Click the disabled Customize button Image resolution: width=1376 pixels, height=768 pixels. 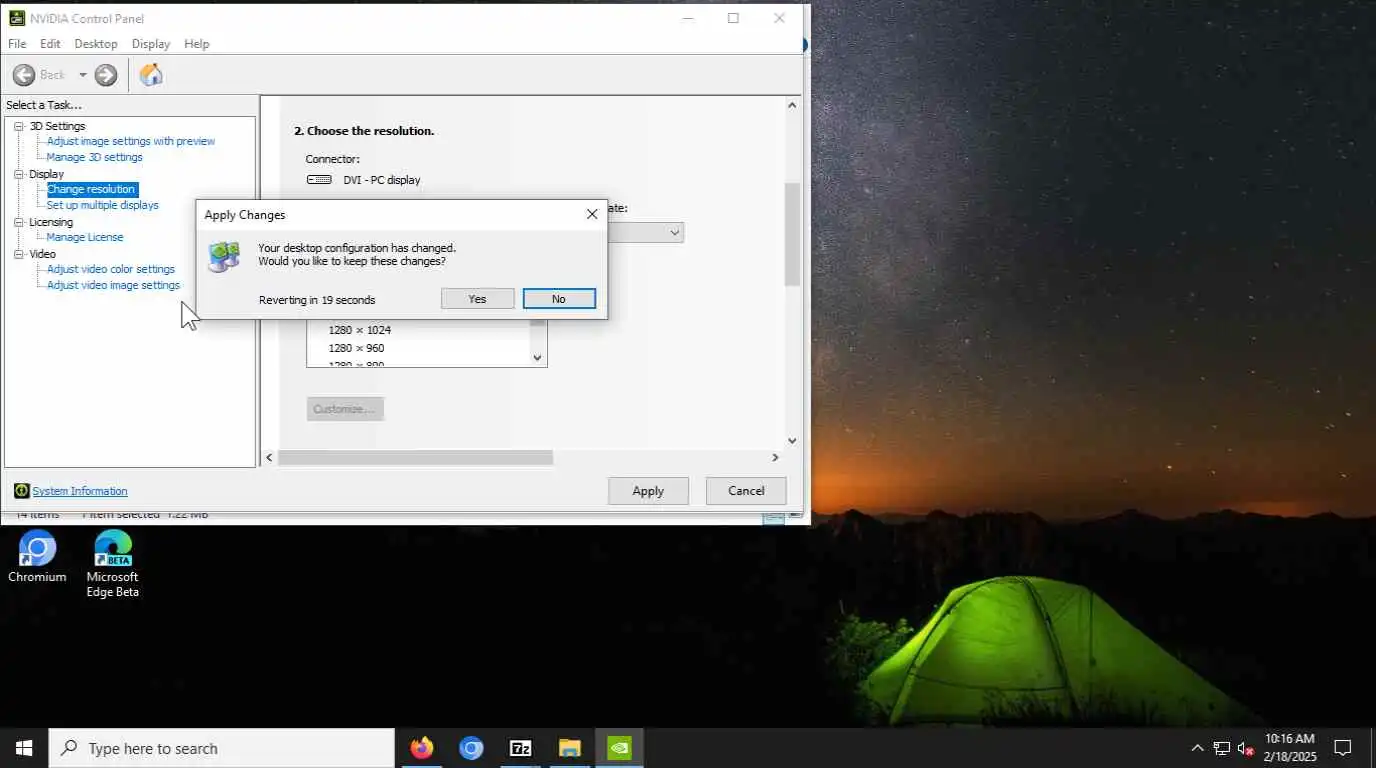point(345,409)
